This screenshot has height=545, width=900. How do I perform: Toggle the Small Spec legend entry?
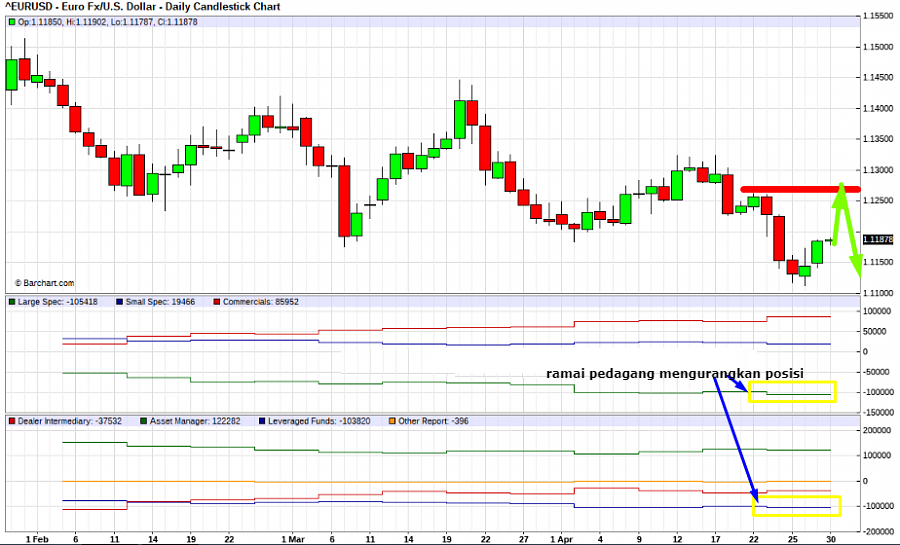click(155, 301)
